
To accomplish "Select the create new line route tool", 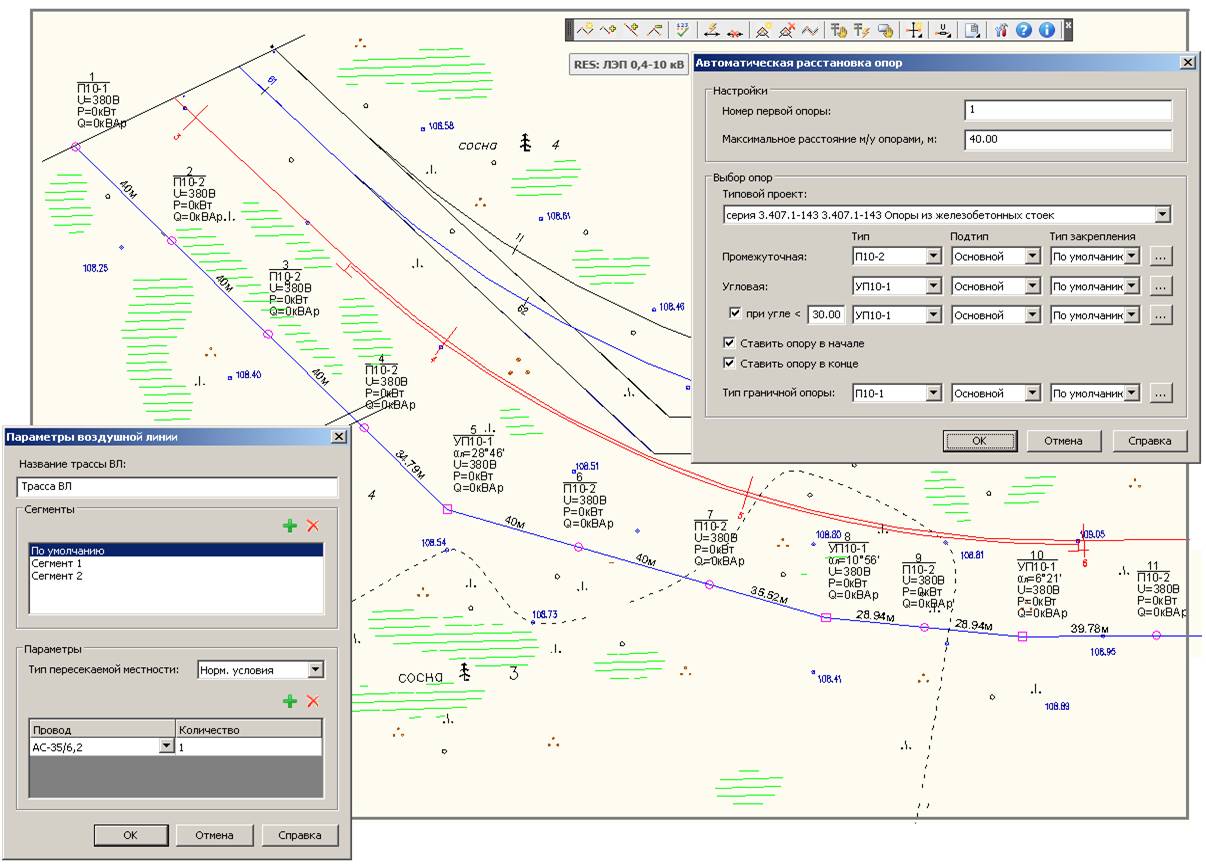I will 585,30.
